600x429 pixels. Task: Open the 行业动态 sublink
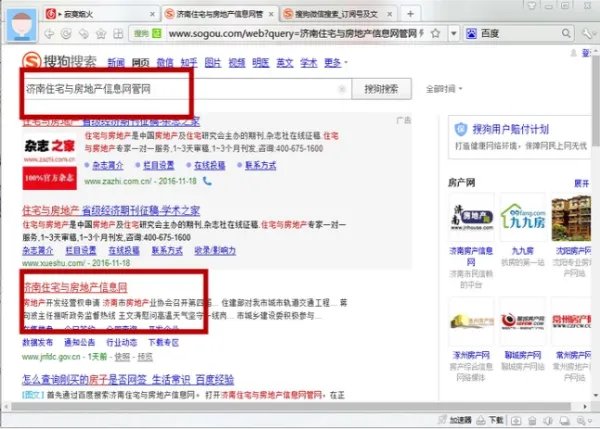[x=121, y=342]
